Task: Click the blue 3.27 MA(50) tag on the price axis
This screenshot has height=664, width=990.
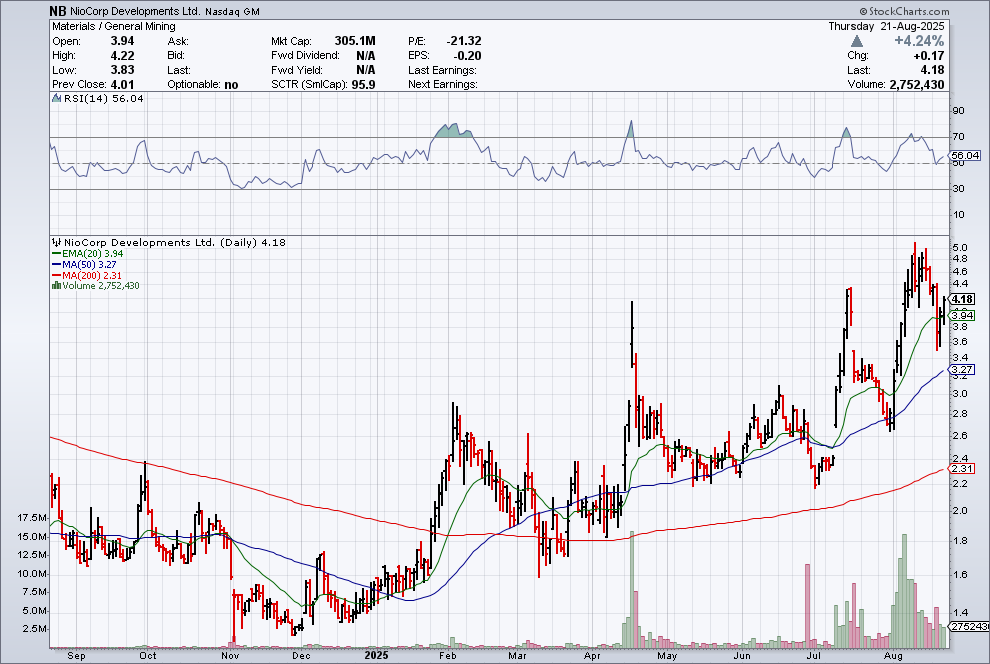Action: click(x=962, y=369)
